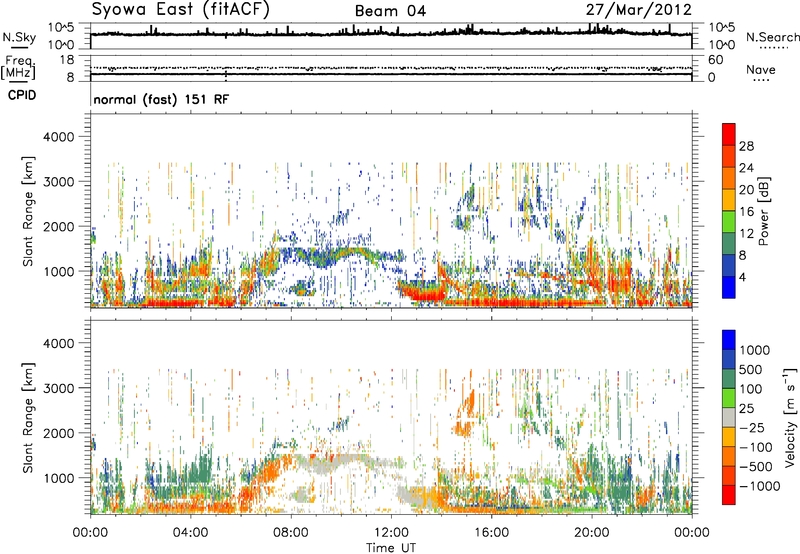Select the "N.Sky" legend label

pyautogui.click(x=19, y=37)
